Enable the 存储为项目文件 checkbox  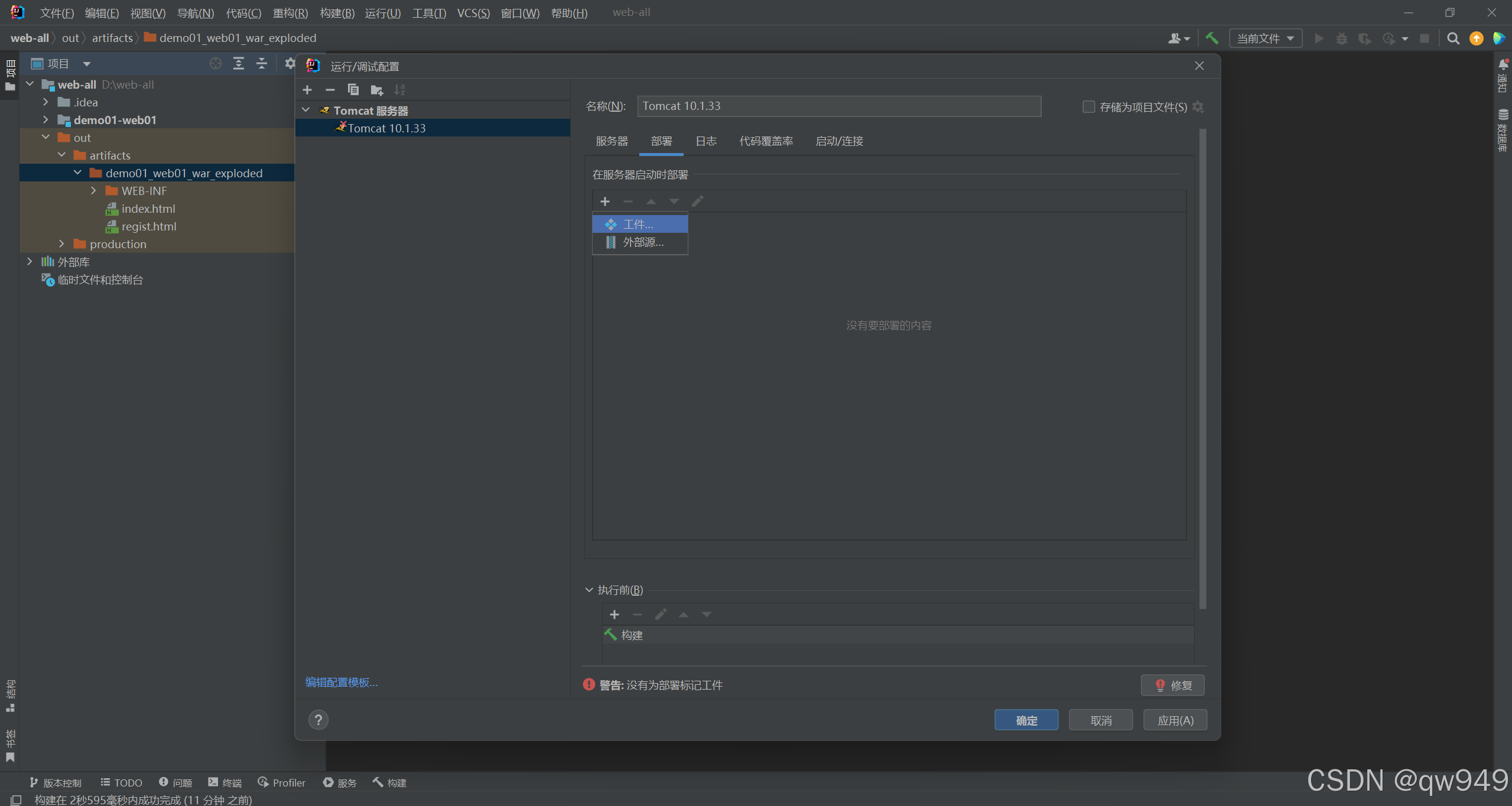tap(1088, 106)
